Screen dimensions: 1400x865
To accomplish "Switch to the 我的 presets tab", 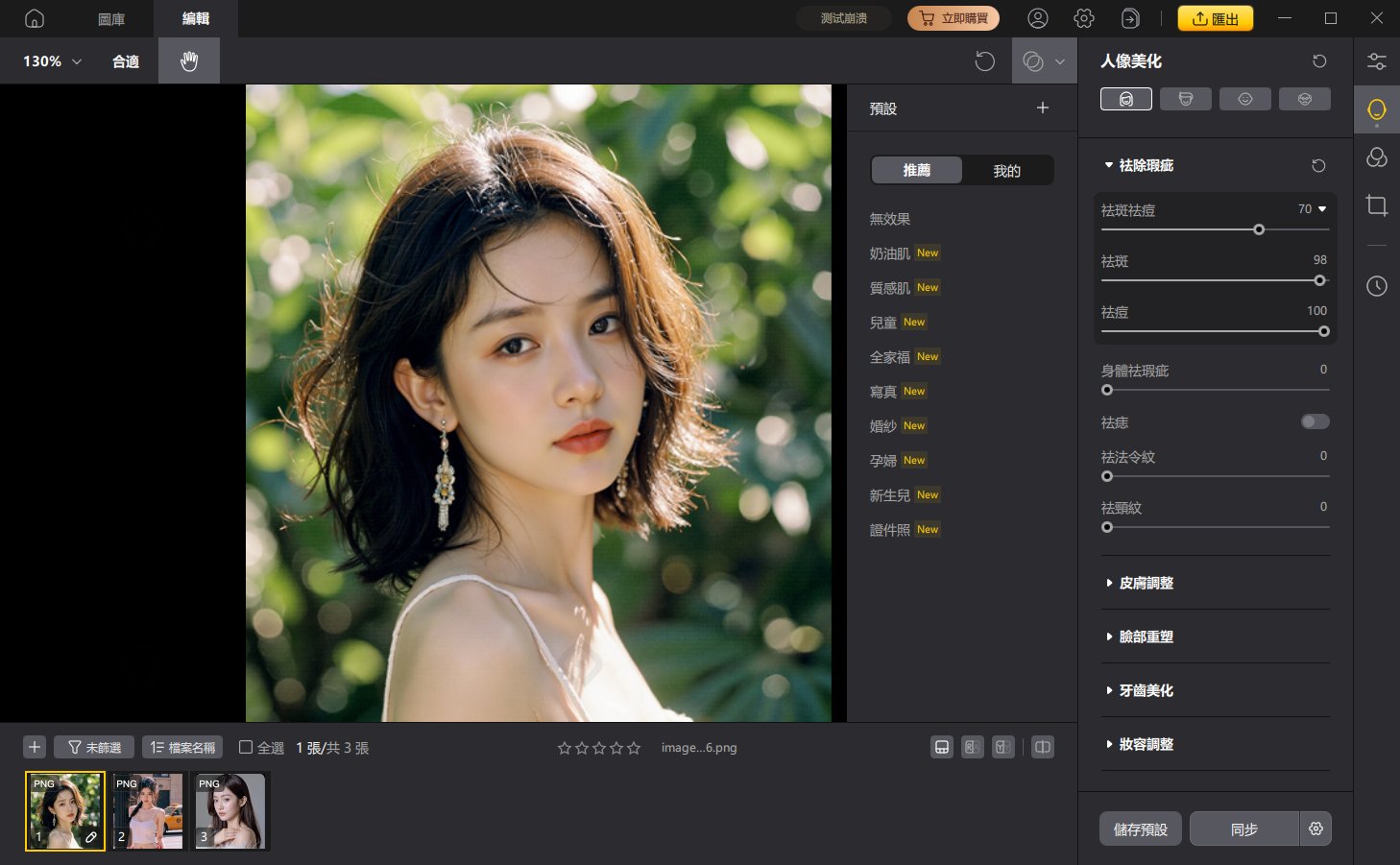I will [x=1006, y=170].
